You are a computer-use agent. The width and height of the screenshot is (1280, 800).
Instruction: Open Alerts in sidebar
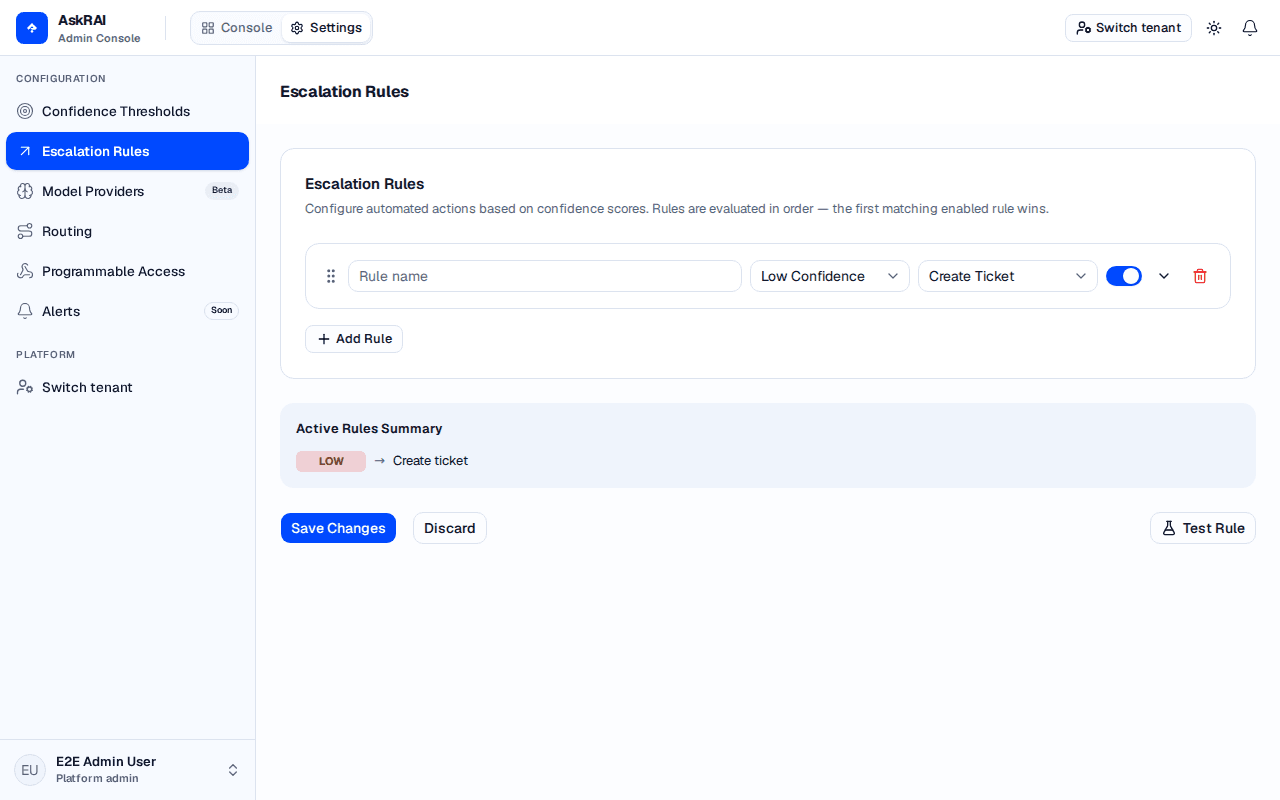pyautogui.click(x=127, y=311)
